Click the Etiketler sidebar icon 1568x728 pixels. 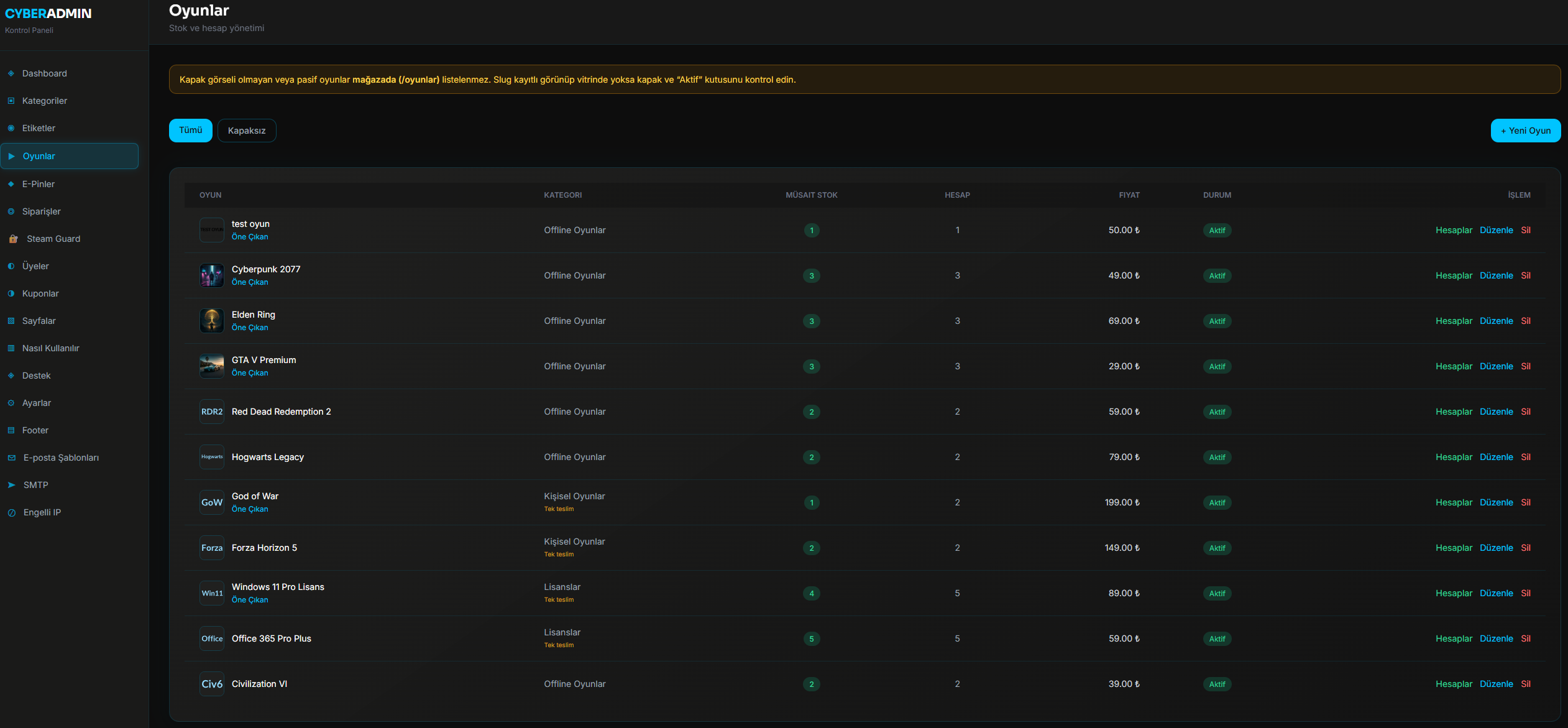(11, 128)
